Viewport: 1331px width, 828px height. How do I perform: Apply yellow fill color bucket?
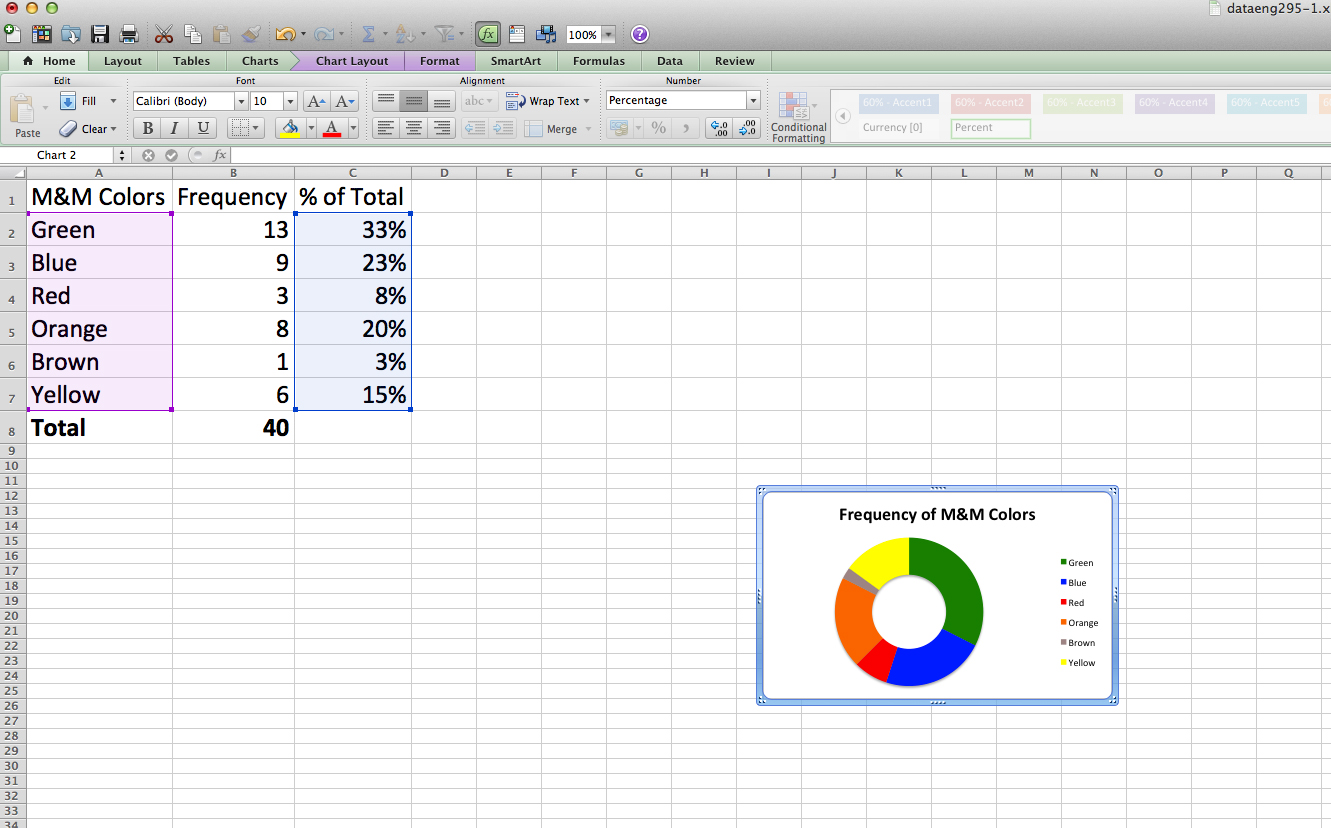point(290,128)
